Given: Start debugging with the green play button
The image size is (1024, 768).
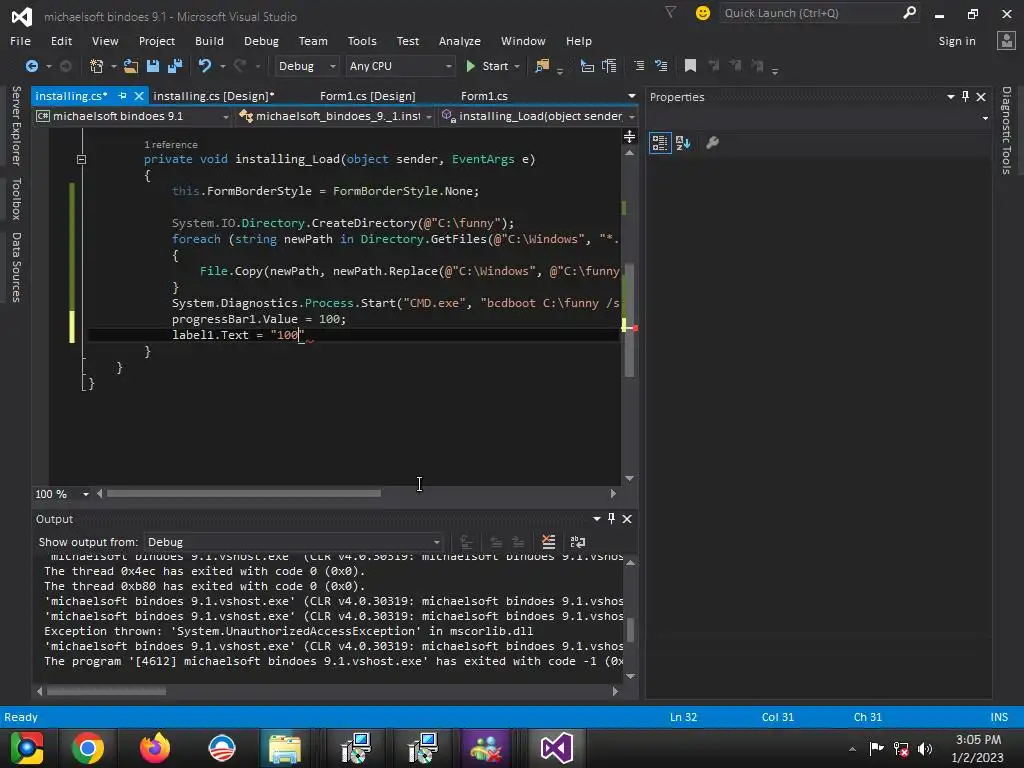Looking at the screenshot, I should tap(470, 66).
